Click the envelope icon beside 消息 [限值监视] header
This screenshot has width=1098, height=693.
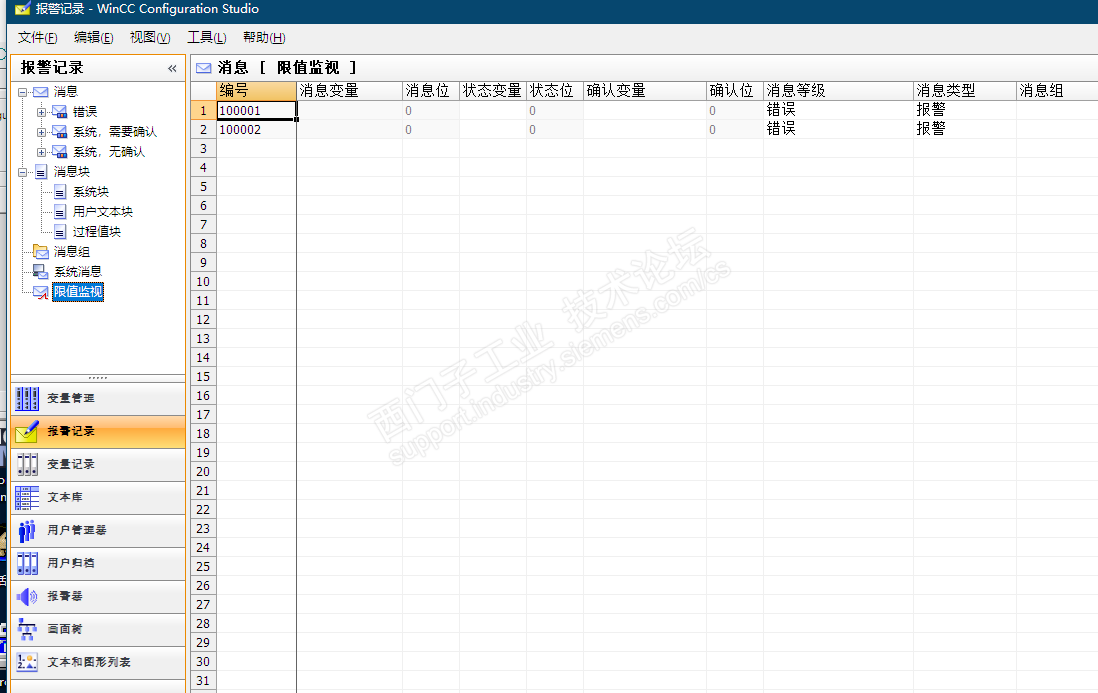tap(204, 68)
